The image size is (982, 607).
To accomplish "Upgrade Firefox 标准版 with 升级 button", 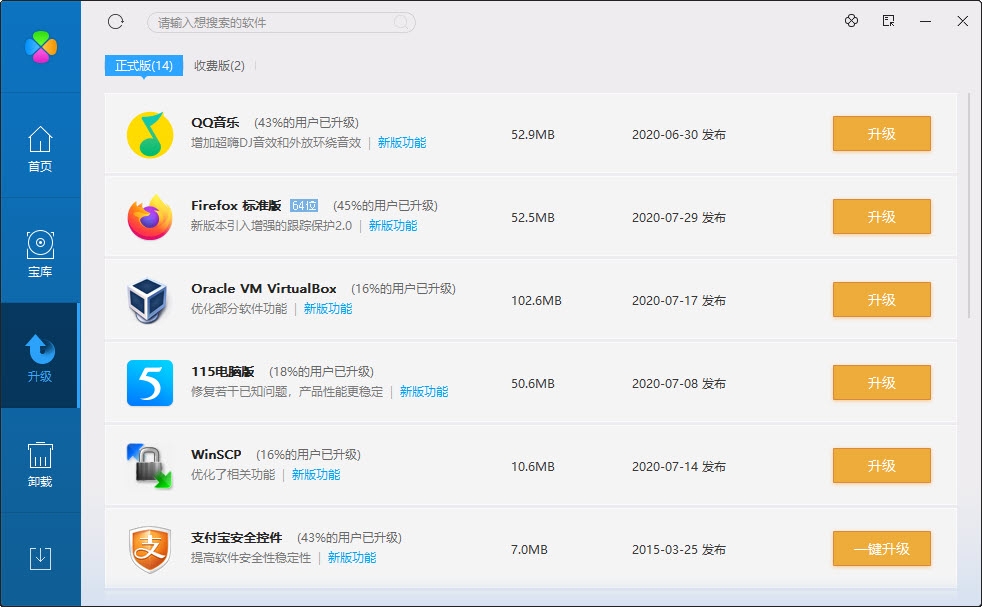I will tap(882, 217).
